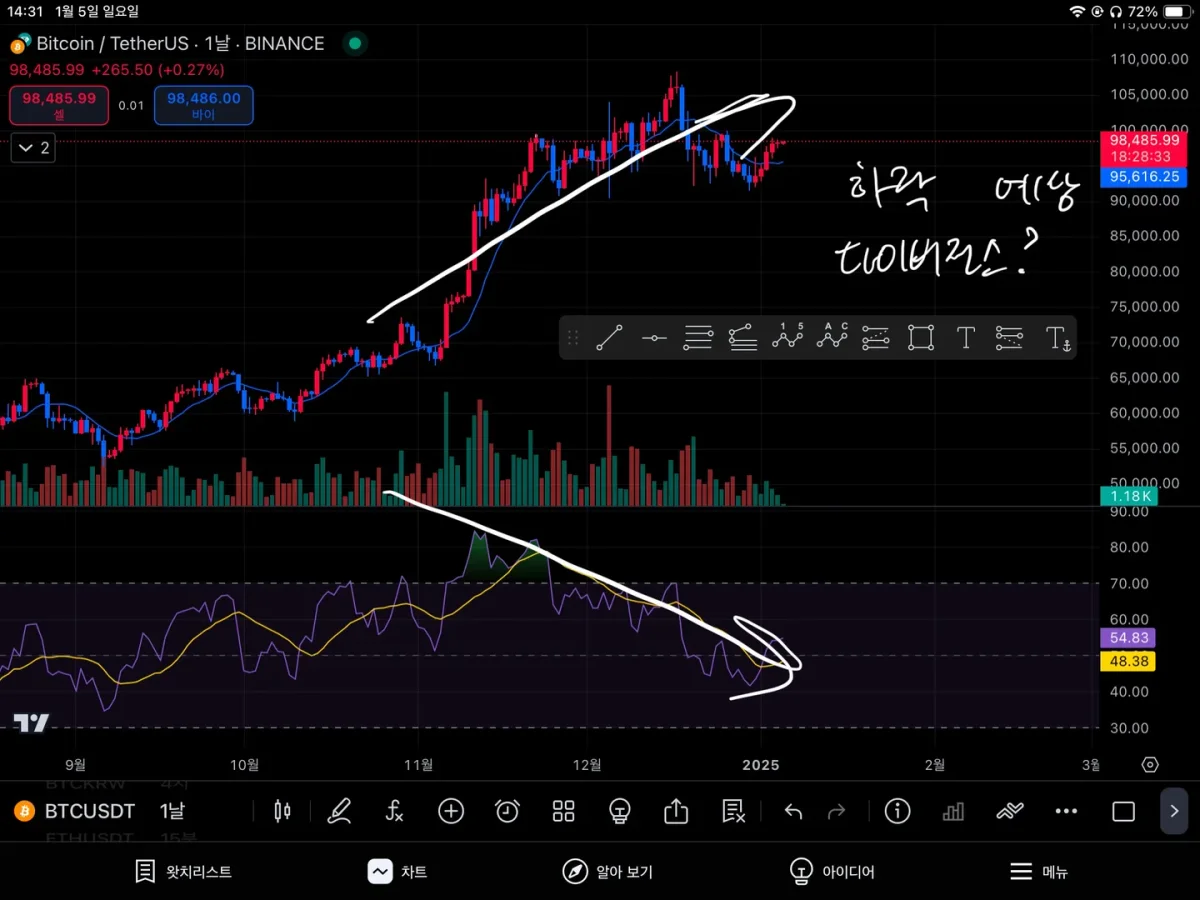Switch to the 차트 tab
The image size is (1200, 900).
click(x=398, y=872)
